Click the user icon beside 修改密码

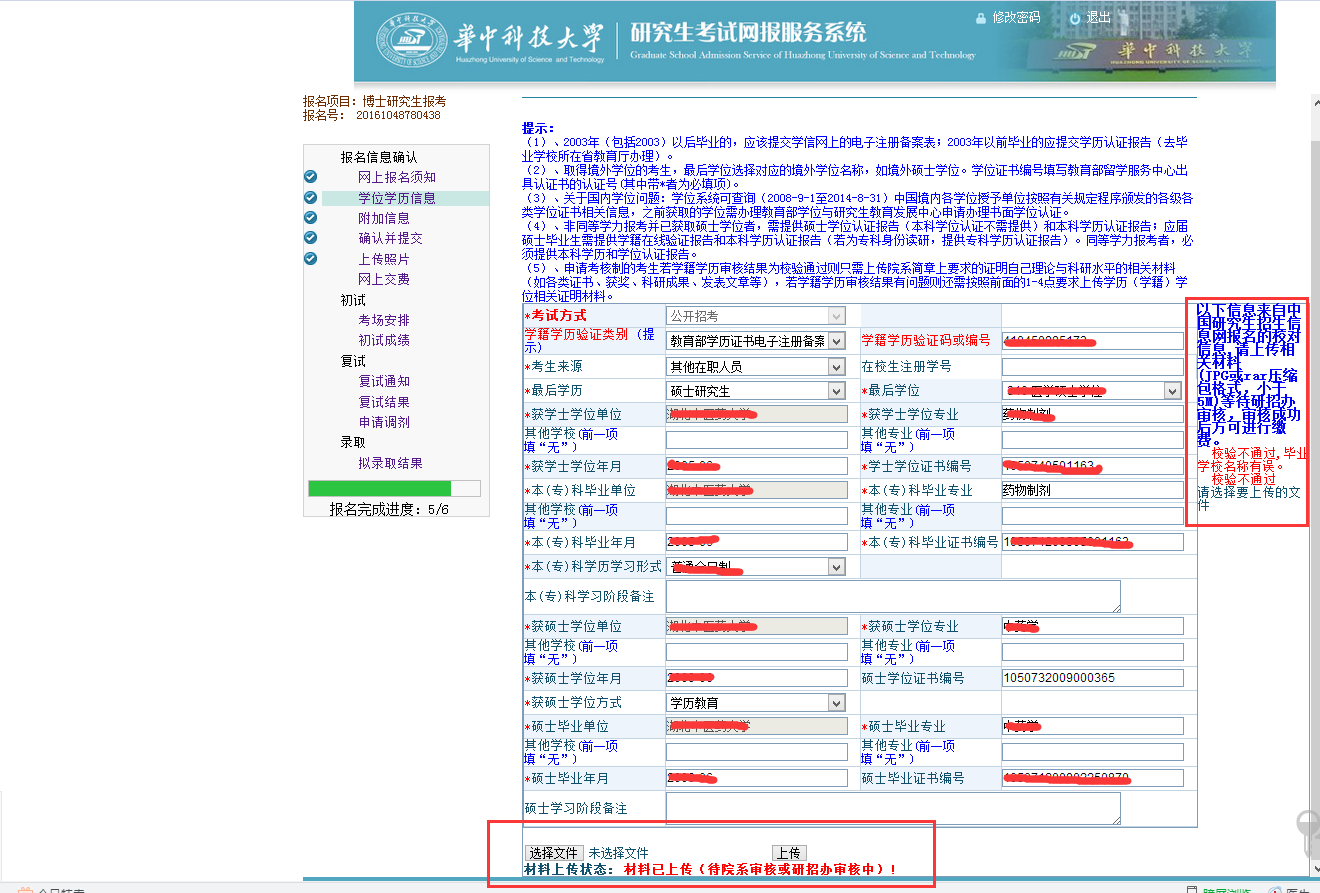pyautogui.click(x=980, y=18)
